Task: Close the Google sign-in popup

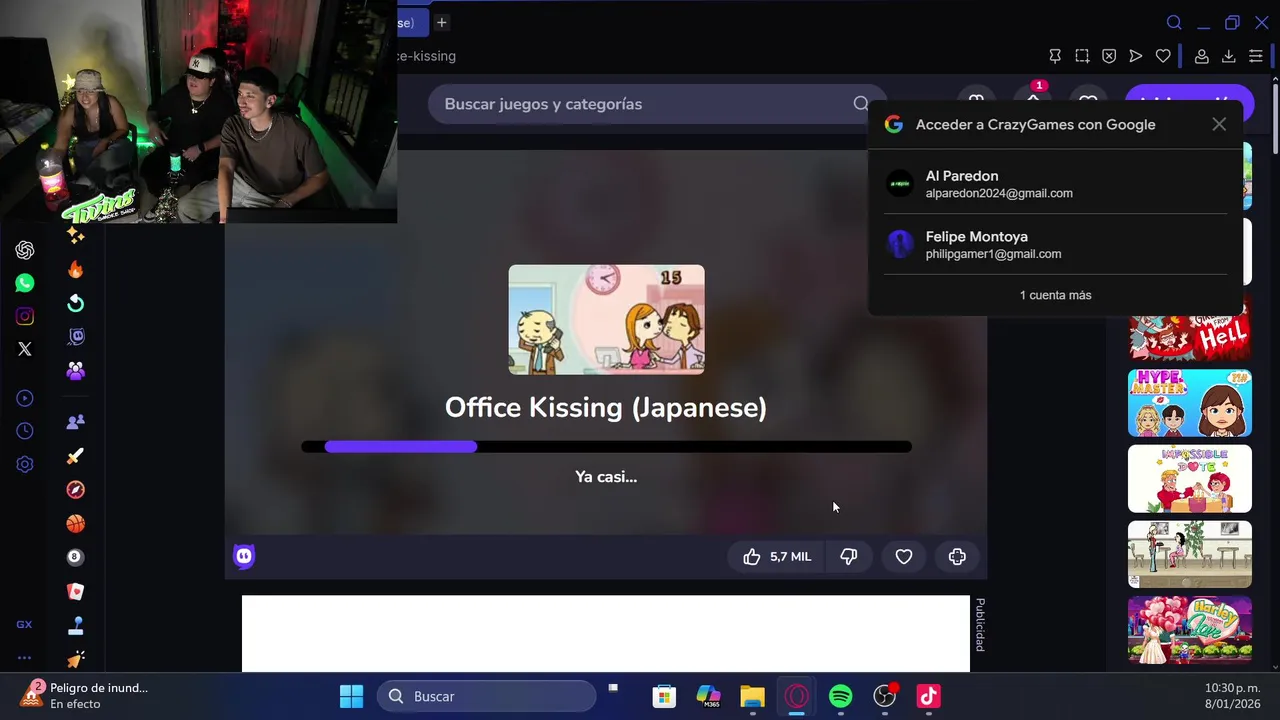Action: [x=1219, y=125]
